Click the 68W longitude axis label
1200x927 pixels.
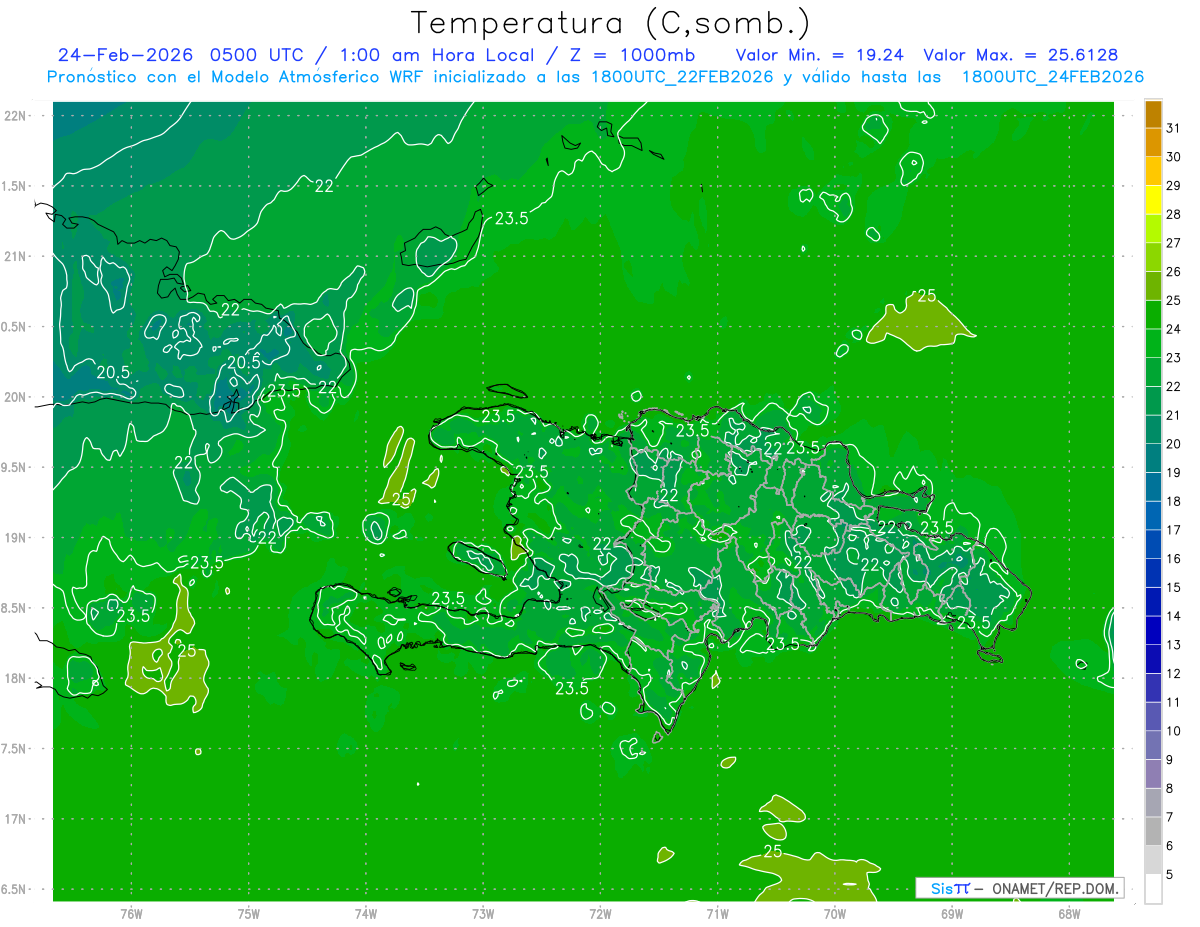tap(1069, 913)
